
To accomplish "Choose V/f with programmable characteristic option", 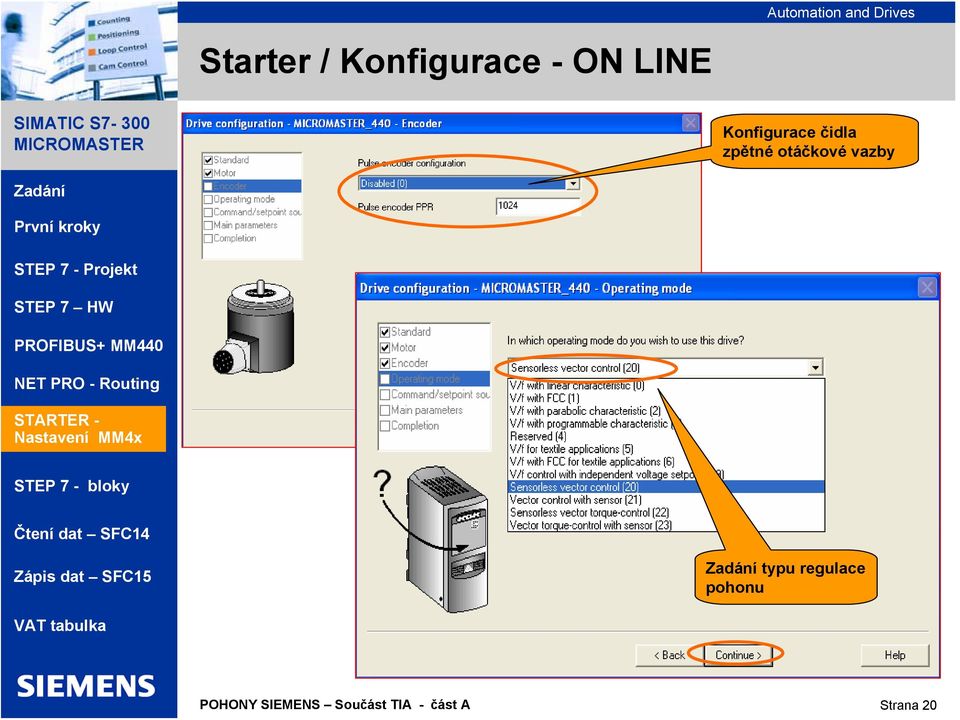I will pos(666,424).
